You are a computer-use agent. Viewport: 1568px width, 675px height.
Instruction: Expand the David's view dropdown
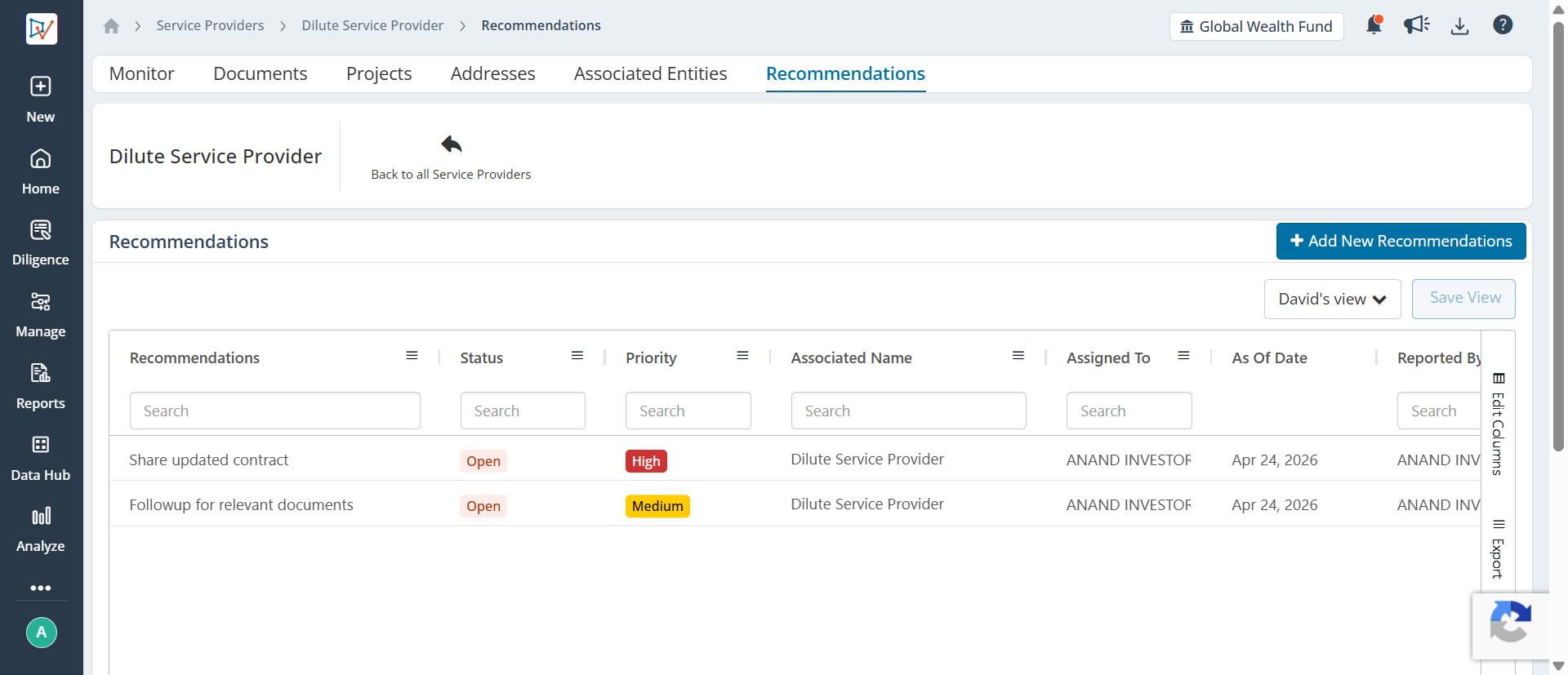tap(1333, 299)
